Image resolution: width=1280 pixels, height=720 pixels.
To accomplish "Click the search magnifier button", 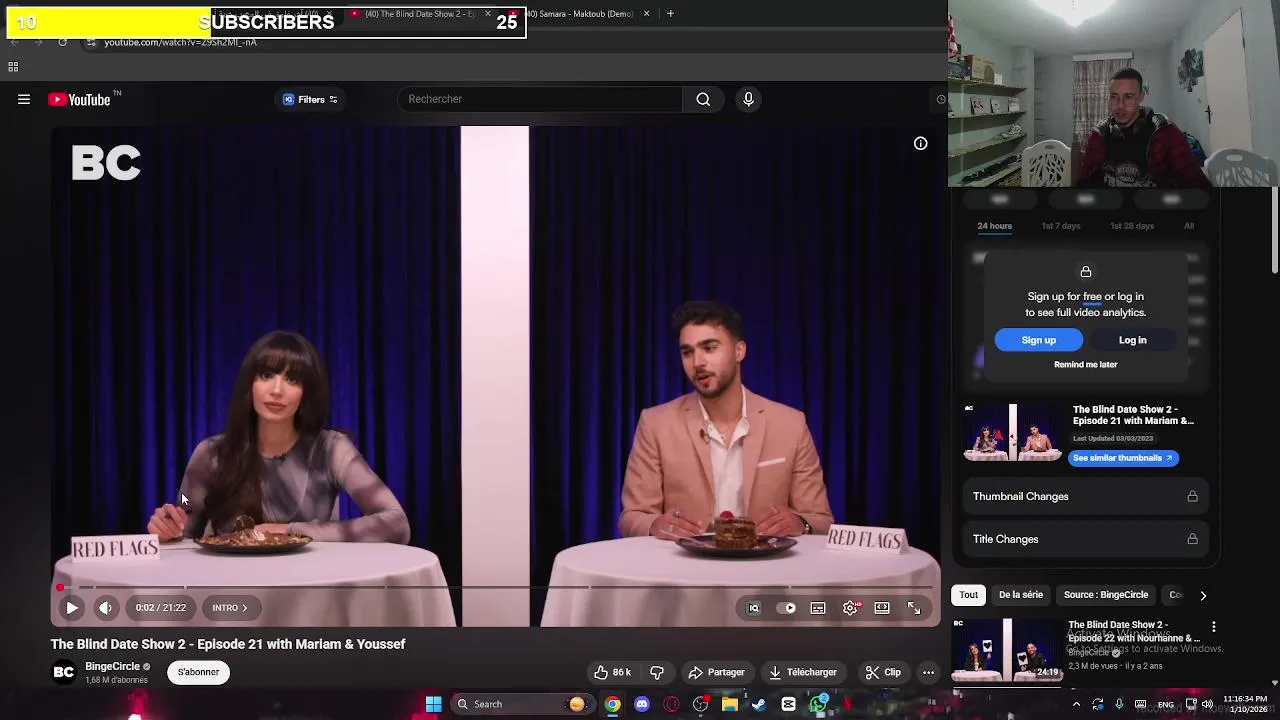I will 703,99.
